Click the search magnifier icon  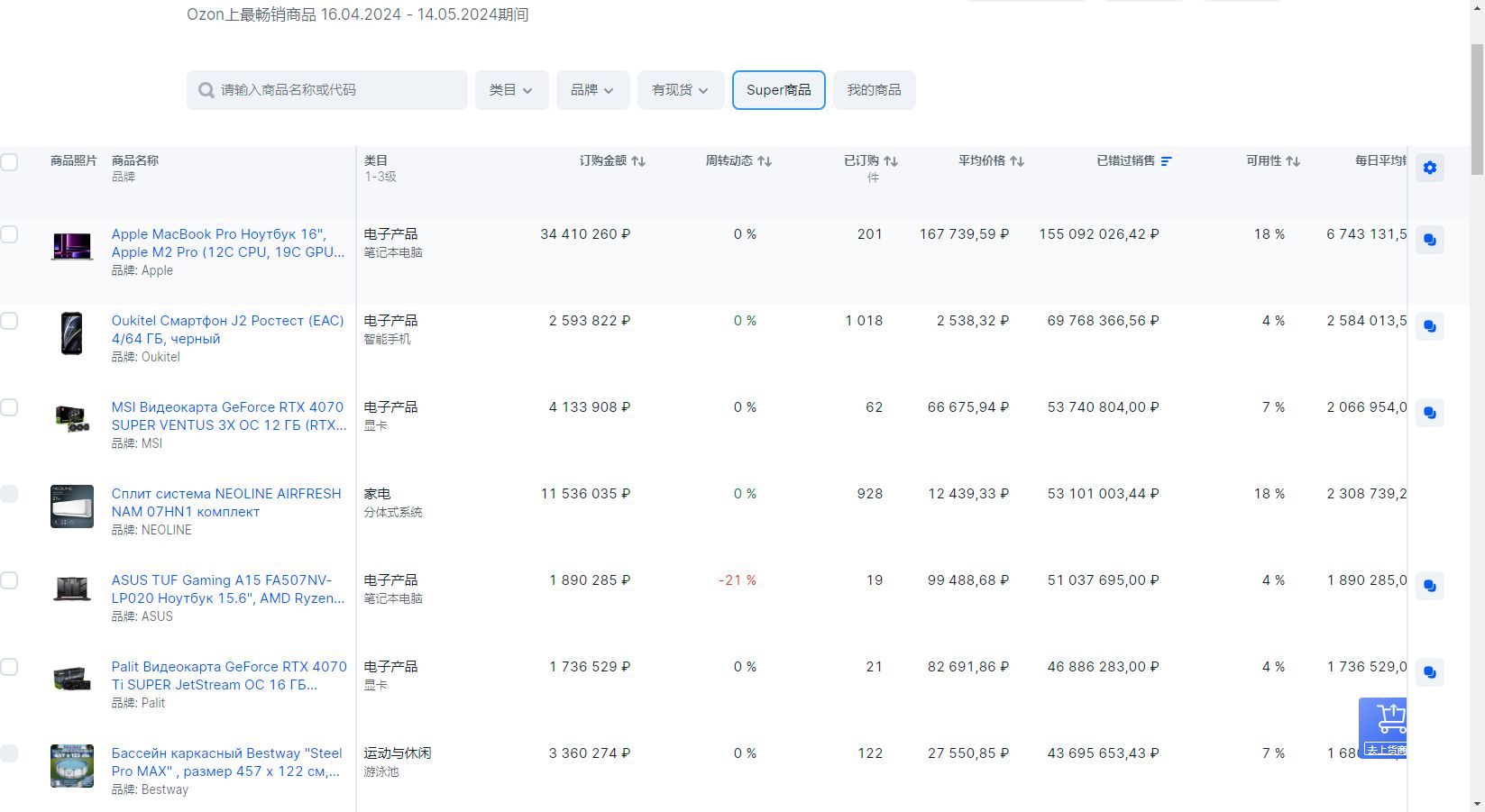(206, 90)
